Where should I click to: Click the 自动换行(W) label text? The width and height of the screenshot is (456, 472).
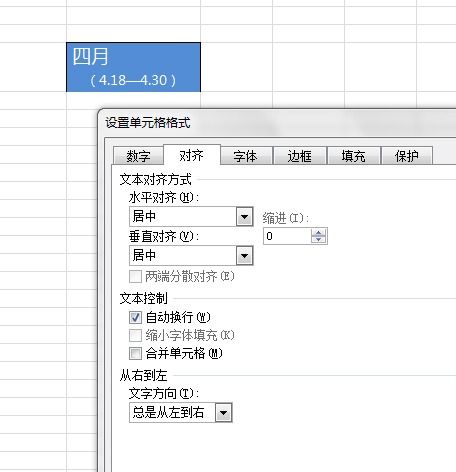point(178,317)
